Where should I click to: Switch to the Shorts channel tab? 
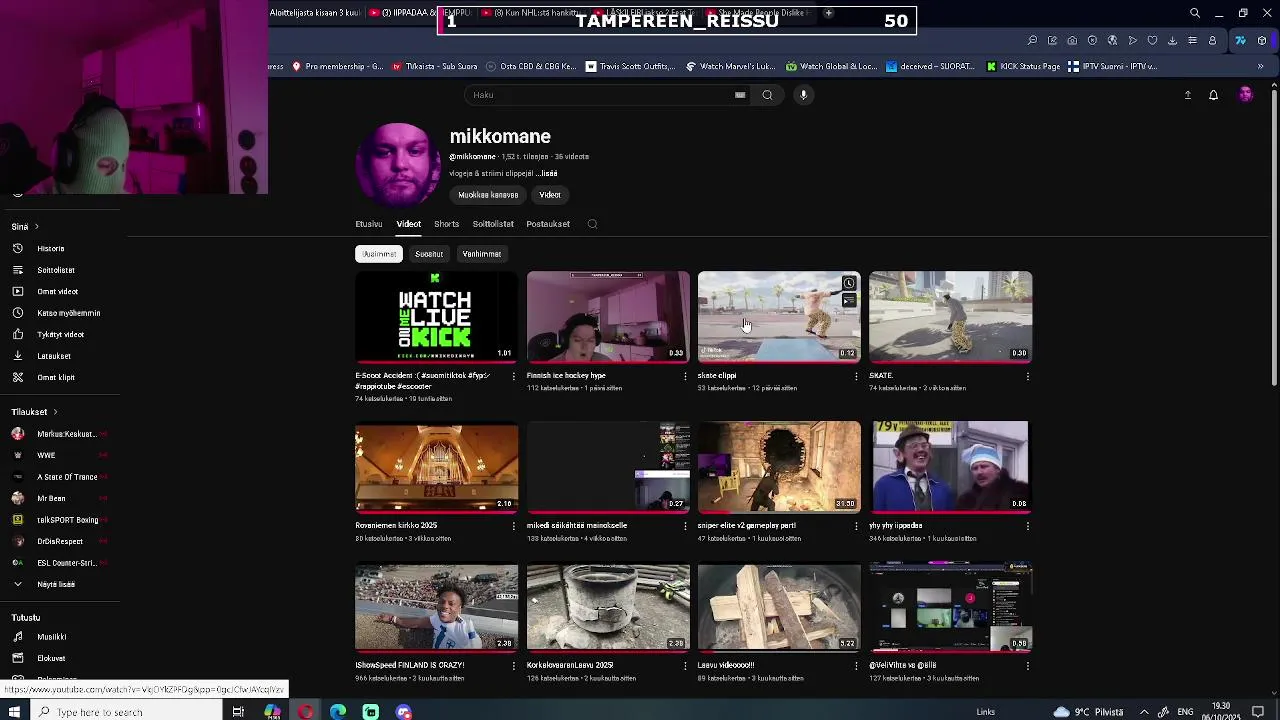click(446, 224)
